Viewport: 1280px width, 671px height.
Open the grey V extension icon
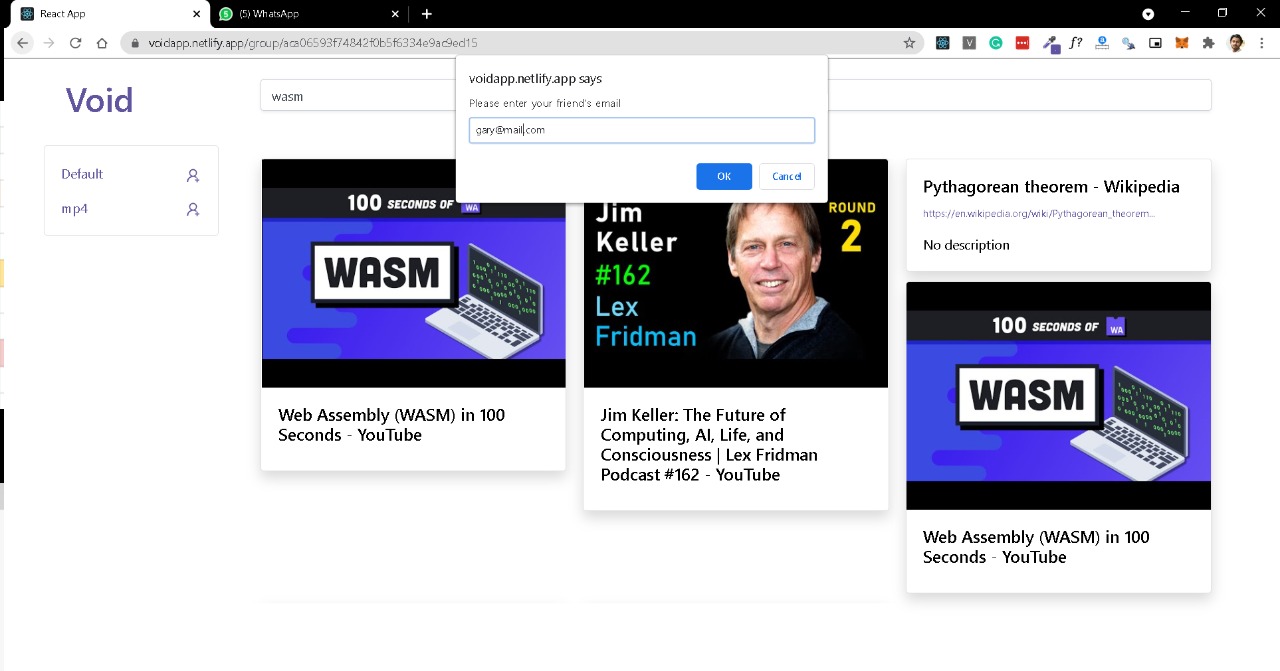[x=969, y=43]
